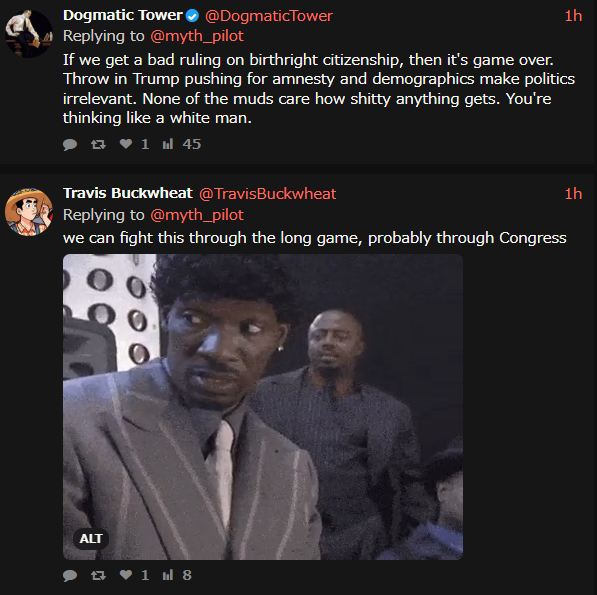Open Dogmatic Tower profile avatar
The width and height of the screenshot is (597, 595).
[29, 33]
